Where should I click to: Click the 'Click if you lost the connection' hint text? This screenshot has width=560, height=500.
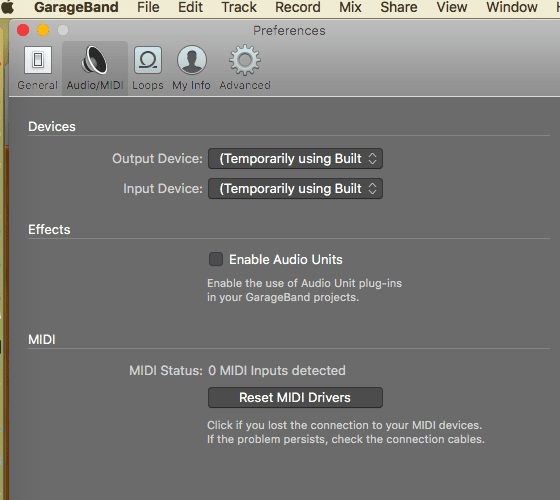(346, 432)
